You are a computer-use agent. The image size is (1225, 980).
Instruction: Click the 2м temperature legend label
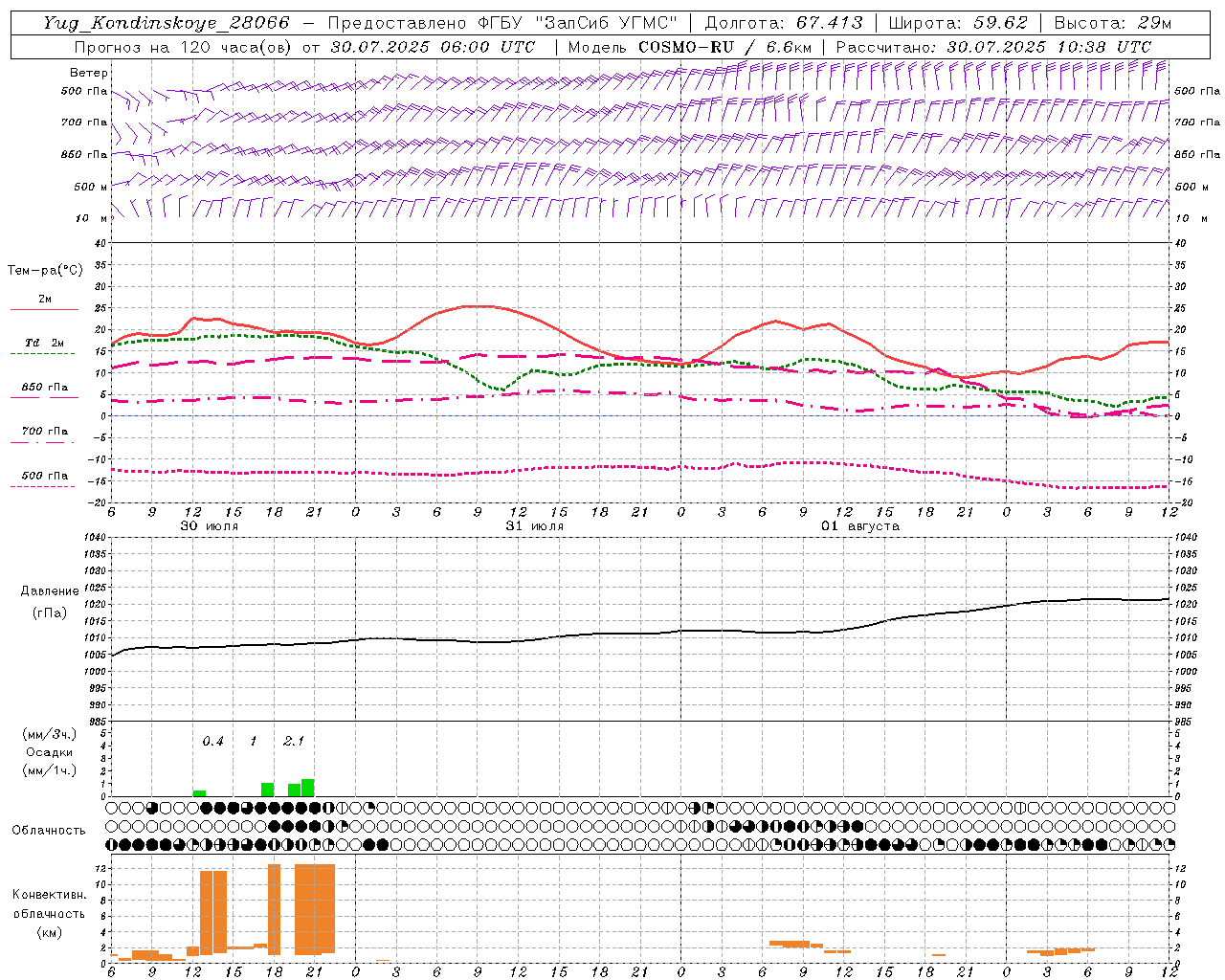click(x=45, y=299)
